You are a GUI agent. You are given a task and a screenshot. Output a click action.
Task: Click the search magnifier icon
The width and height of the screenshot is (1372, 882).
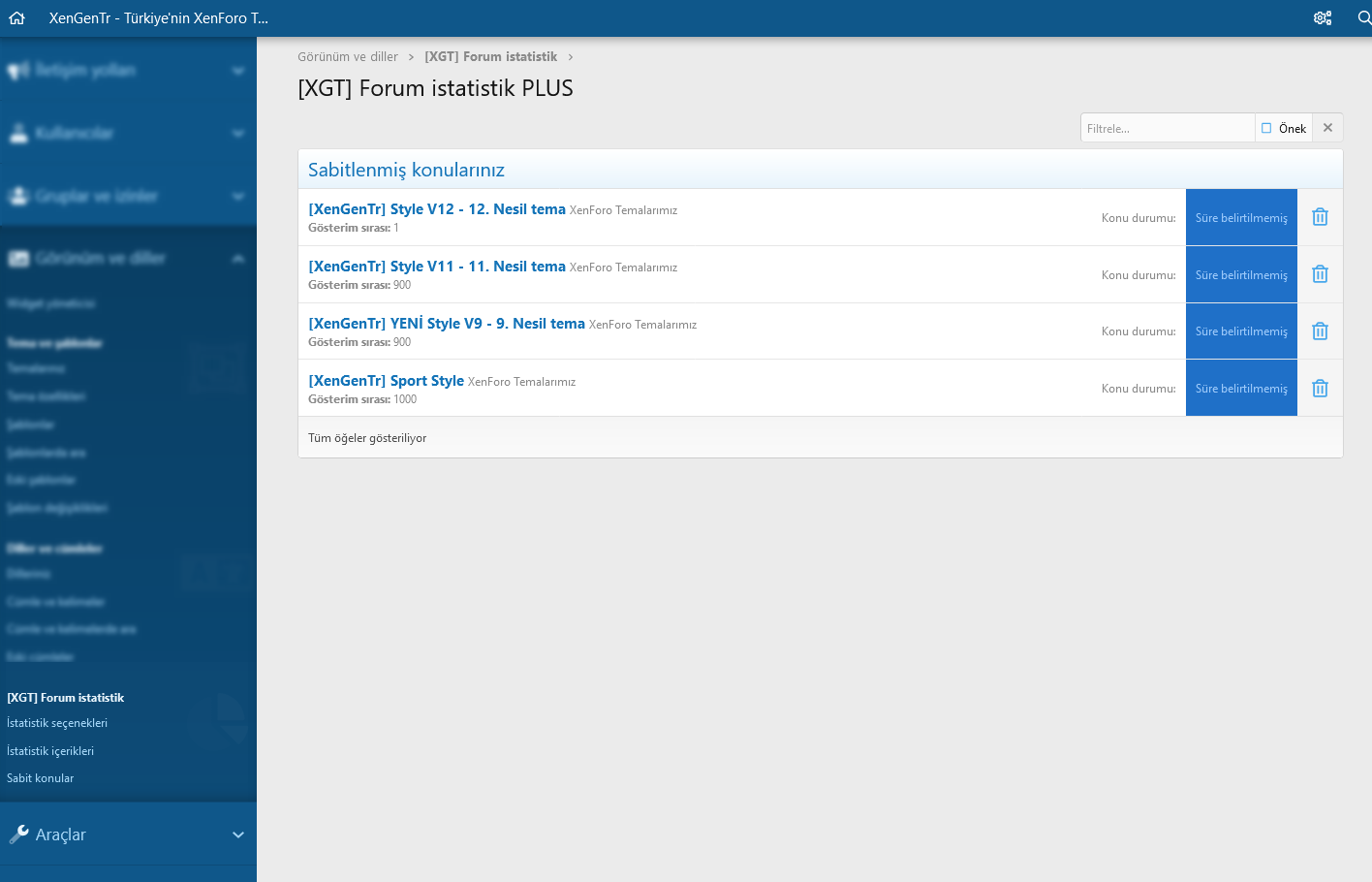click(x=1363, y=17)
